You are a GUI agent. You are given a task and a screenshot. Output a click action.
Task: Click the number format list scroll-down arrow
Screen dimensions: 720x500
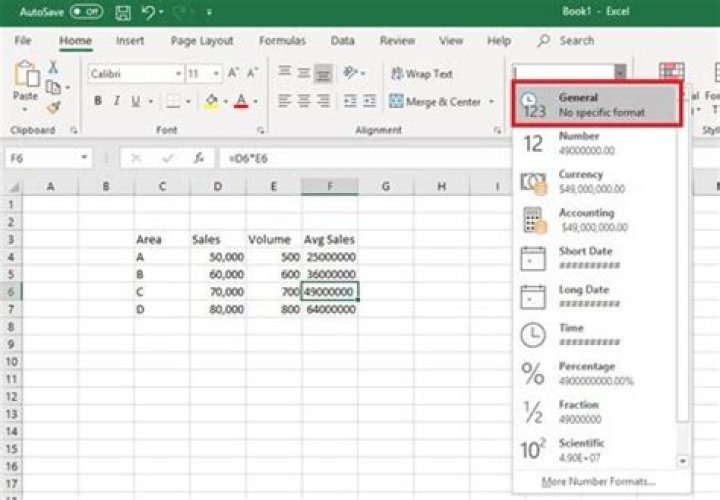point(683,461)
